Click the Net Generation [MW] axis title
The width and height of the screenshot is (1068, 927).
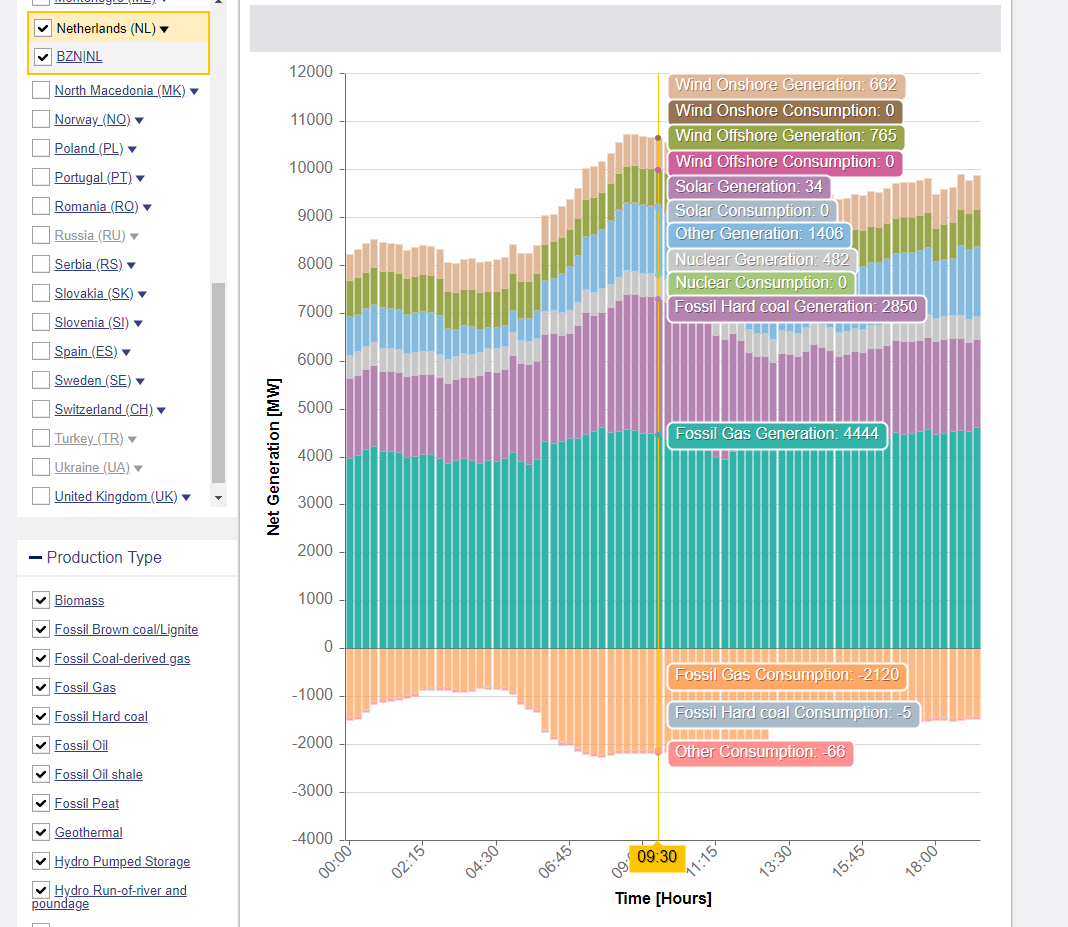[273, 457]
